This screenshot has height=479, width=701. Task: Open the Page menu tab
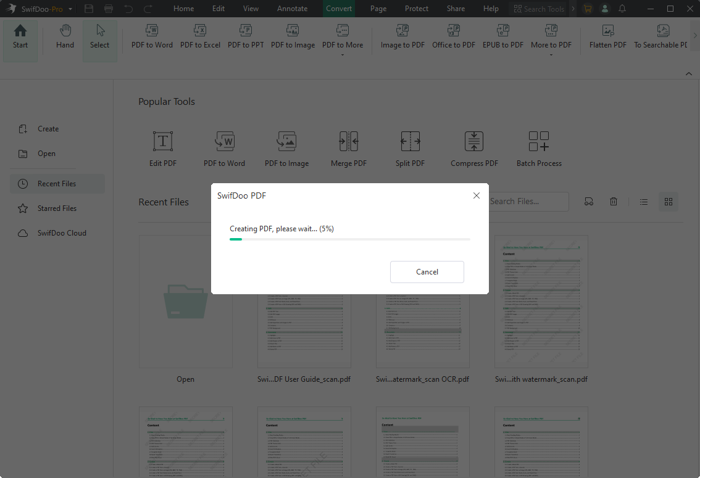(378, 8)
